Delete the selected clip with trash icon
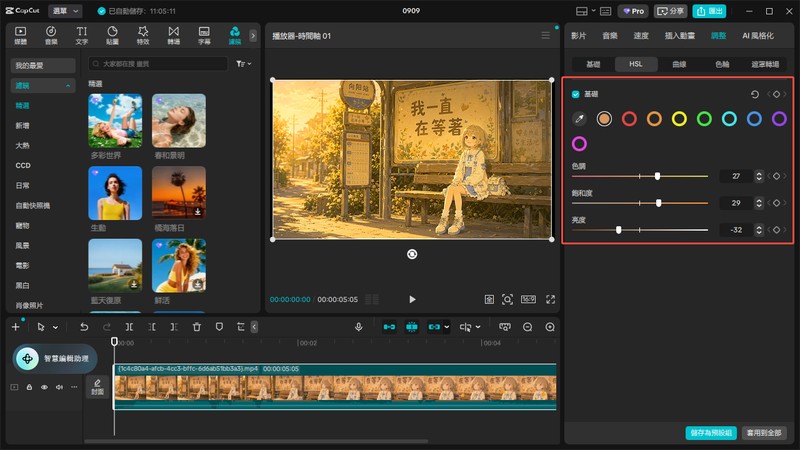 click(196, 327)
